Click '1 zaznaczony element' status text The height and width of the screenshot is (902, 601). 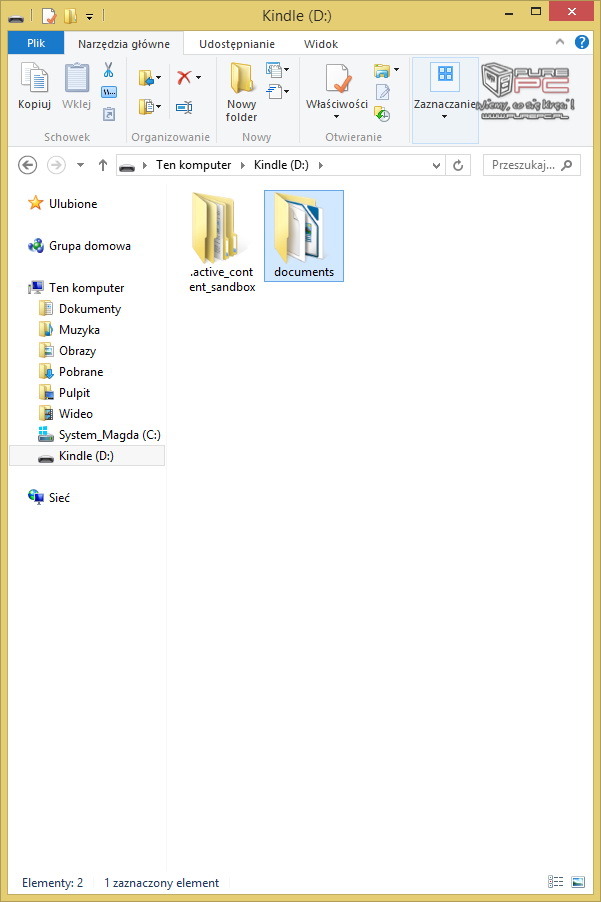tap(161, 882)
